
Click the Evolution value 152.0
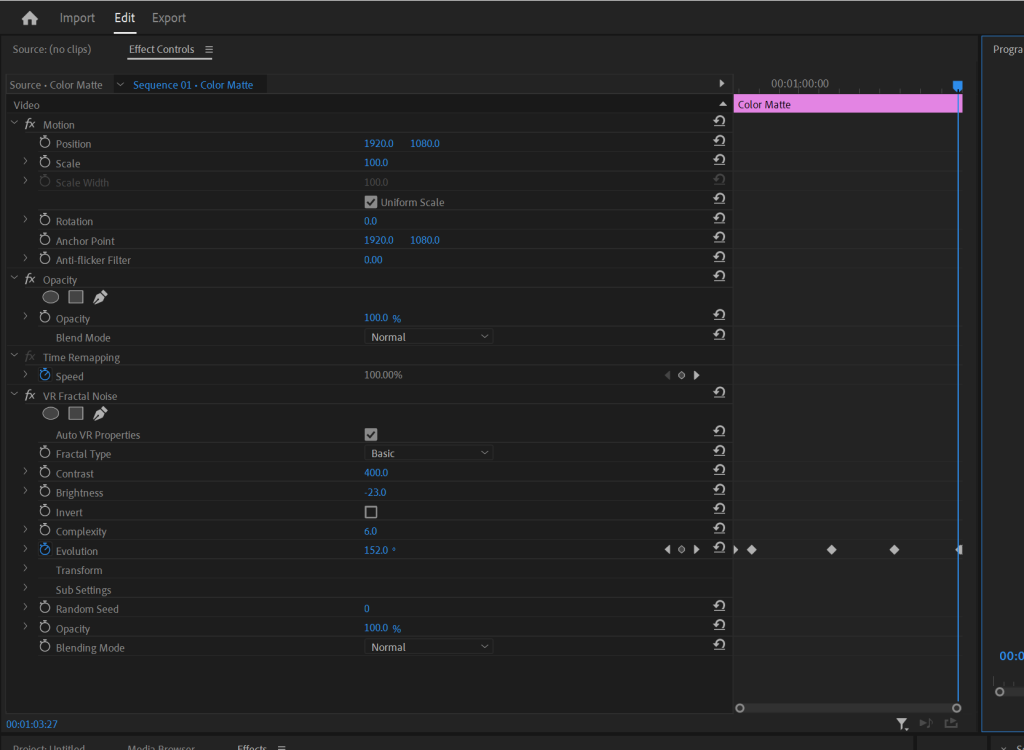click(376, 550)
